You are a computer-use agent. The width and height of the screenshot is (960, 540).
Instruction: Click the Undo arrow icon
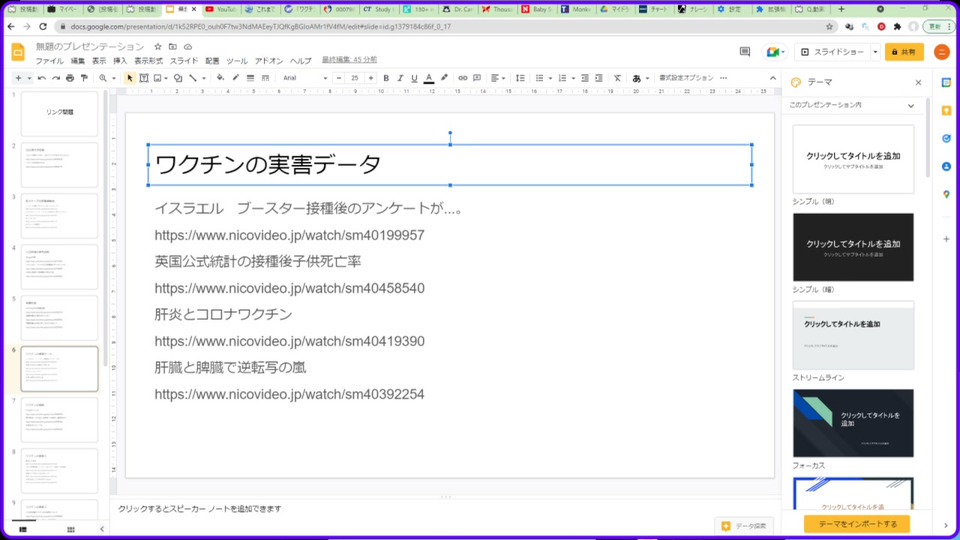42,78
